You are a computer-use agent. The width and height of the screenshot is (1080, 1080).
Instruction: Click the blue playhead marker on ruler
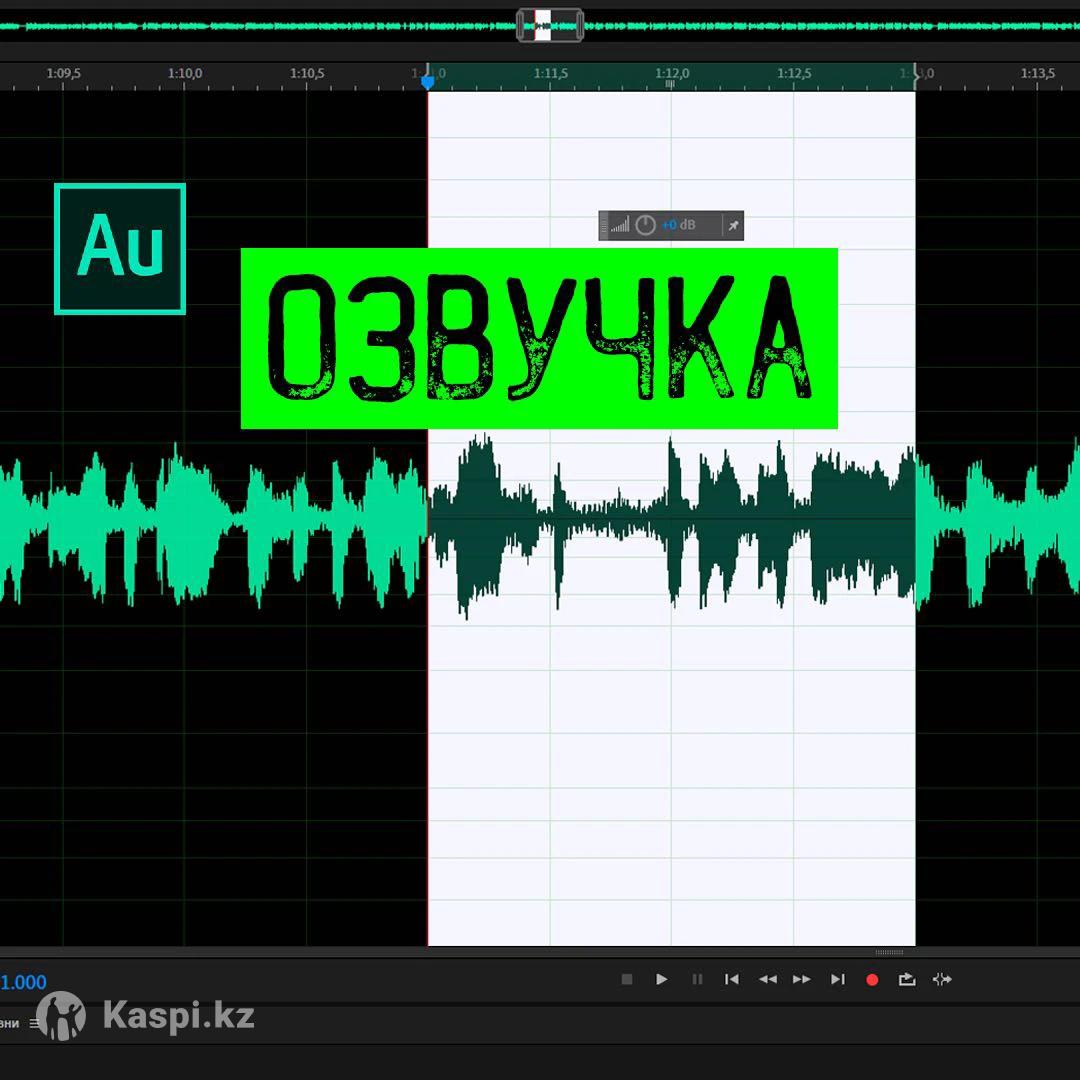click(x=428, y=82)
